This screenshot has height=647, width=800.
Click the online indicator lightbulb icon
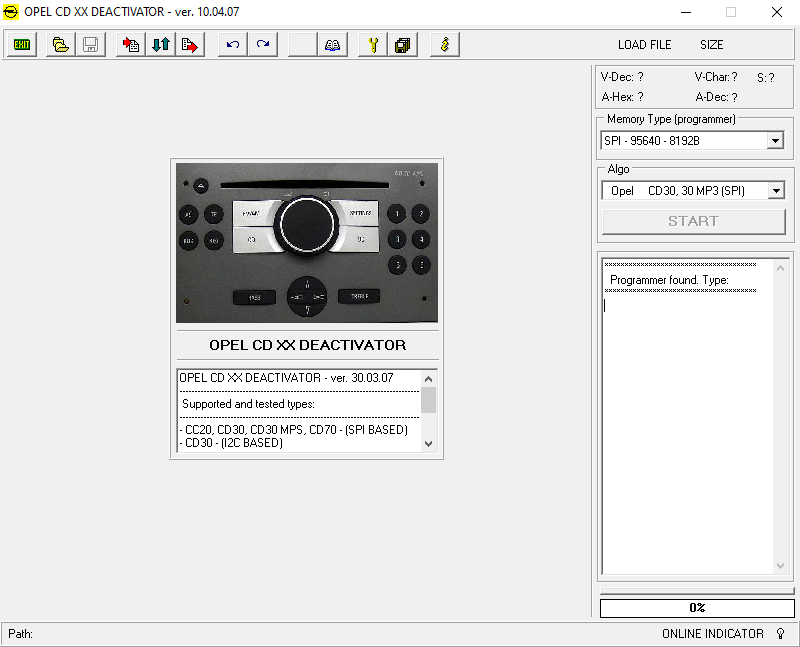pos(780,633)
